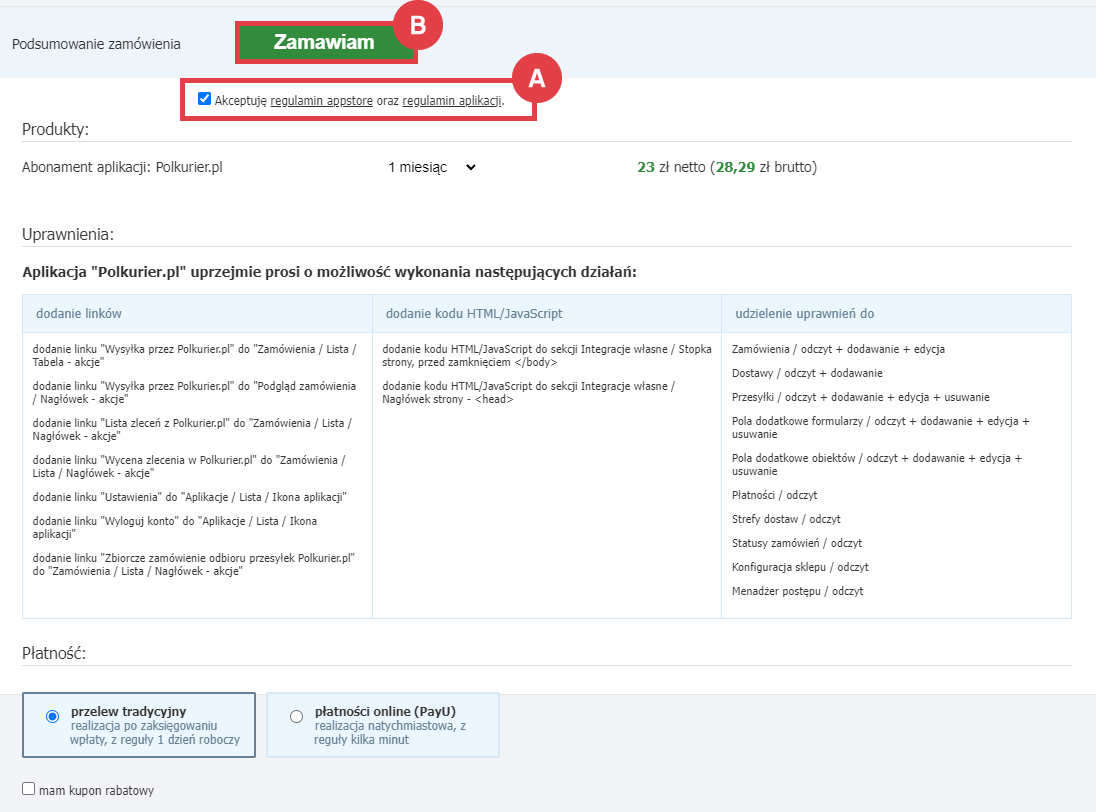
Task: Enable the "mam kupon rabatowy" checkbox
Action: pos(28,789)
